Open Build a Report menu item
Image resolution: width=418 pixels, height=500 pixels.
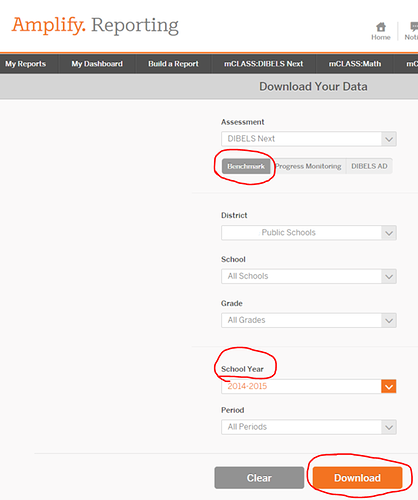(x=173, y=64)
